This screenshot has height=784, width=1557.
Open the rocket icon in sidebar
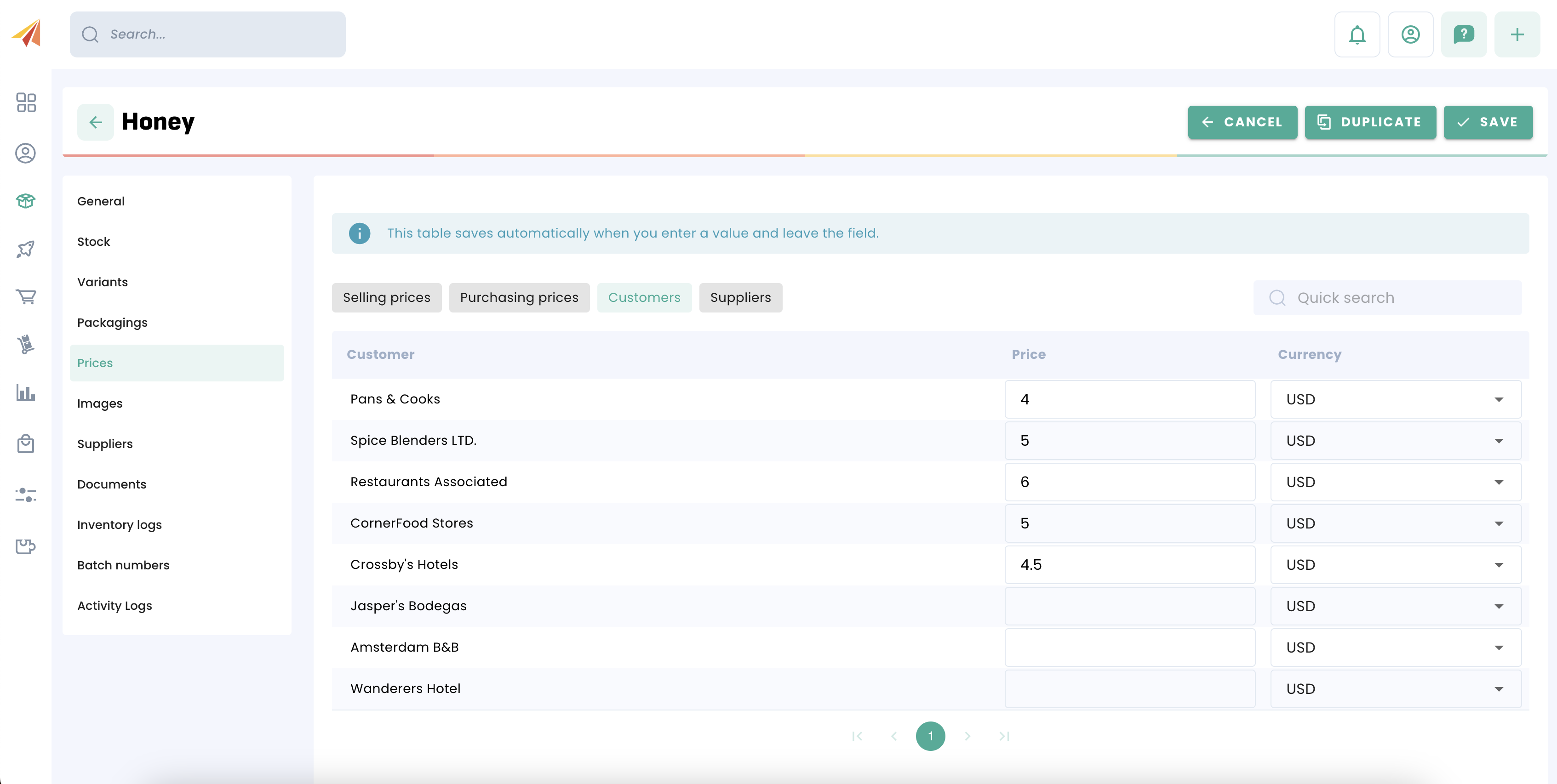click(26, 249)
